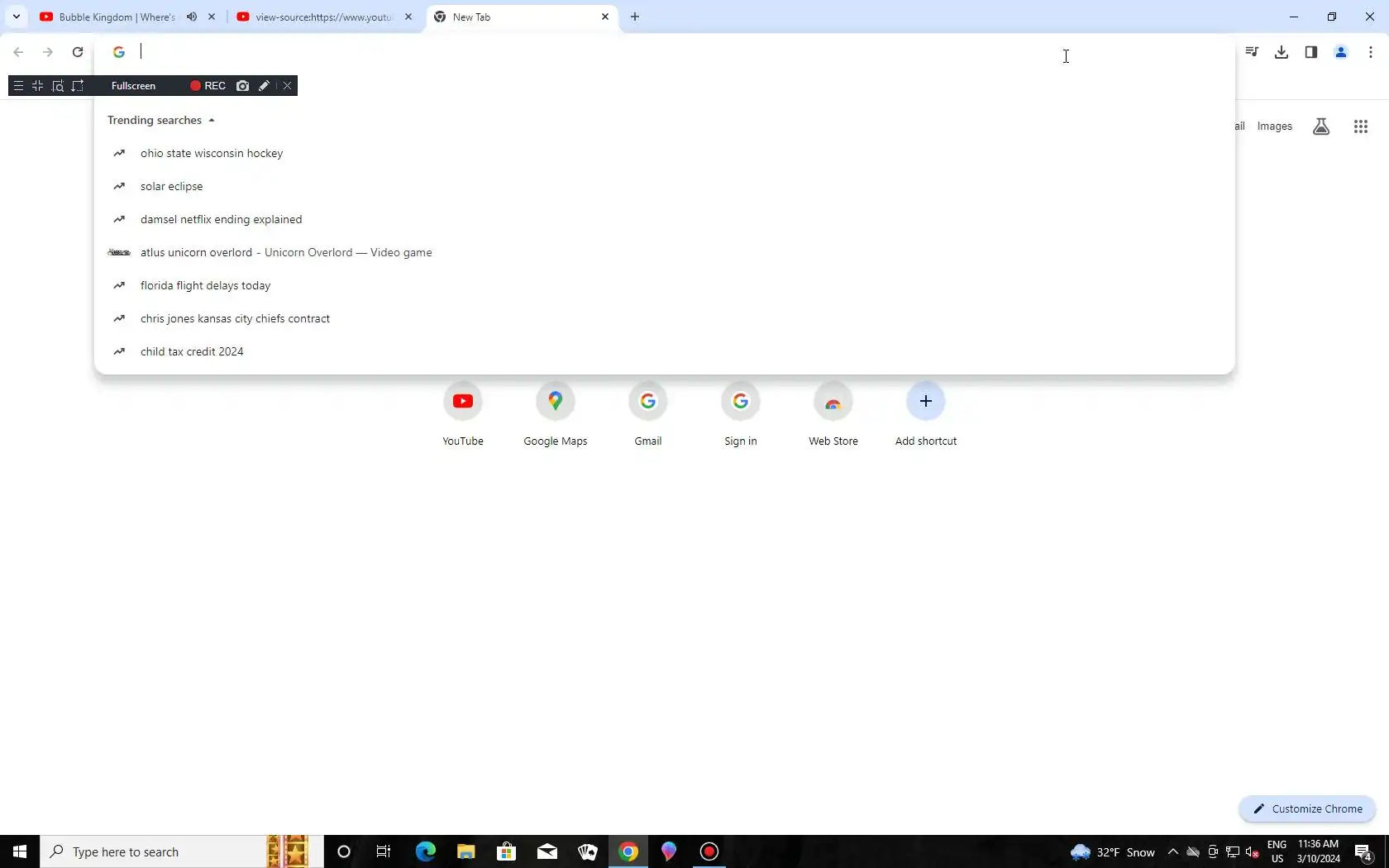Screen dimensions: 1389x868
Task: Click the Add shortcut button
Action: tap(926, 413)
